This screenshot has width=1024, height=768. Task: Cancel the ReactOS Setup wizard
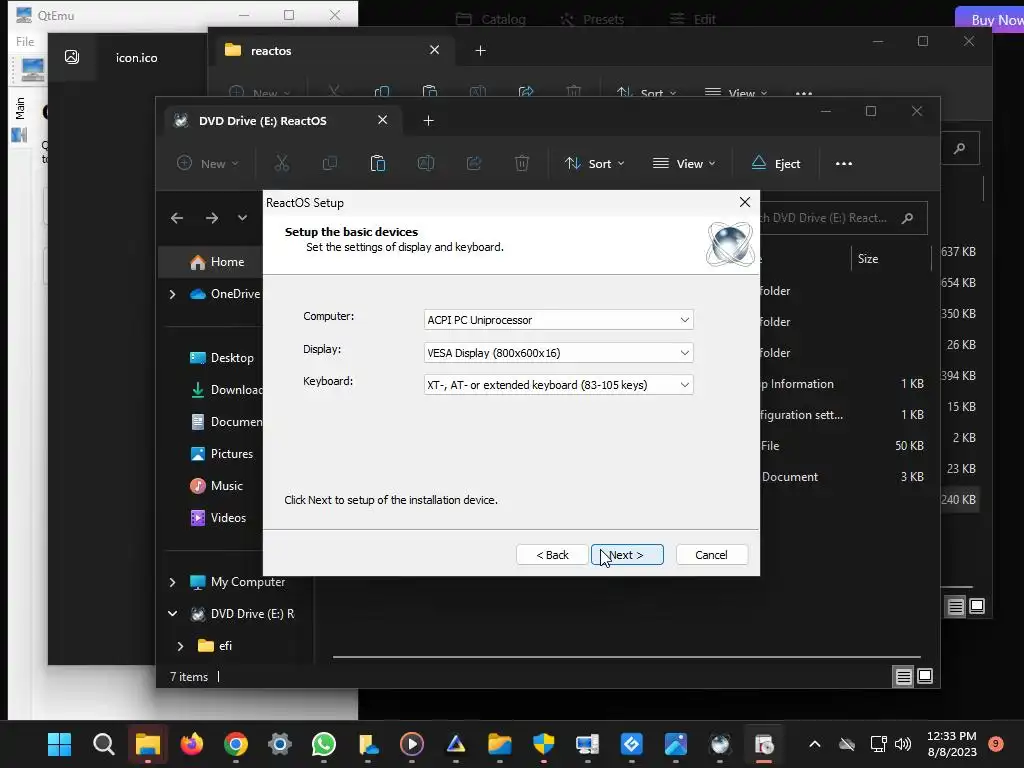point(711,554)
